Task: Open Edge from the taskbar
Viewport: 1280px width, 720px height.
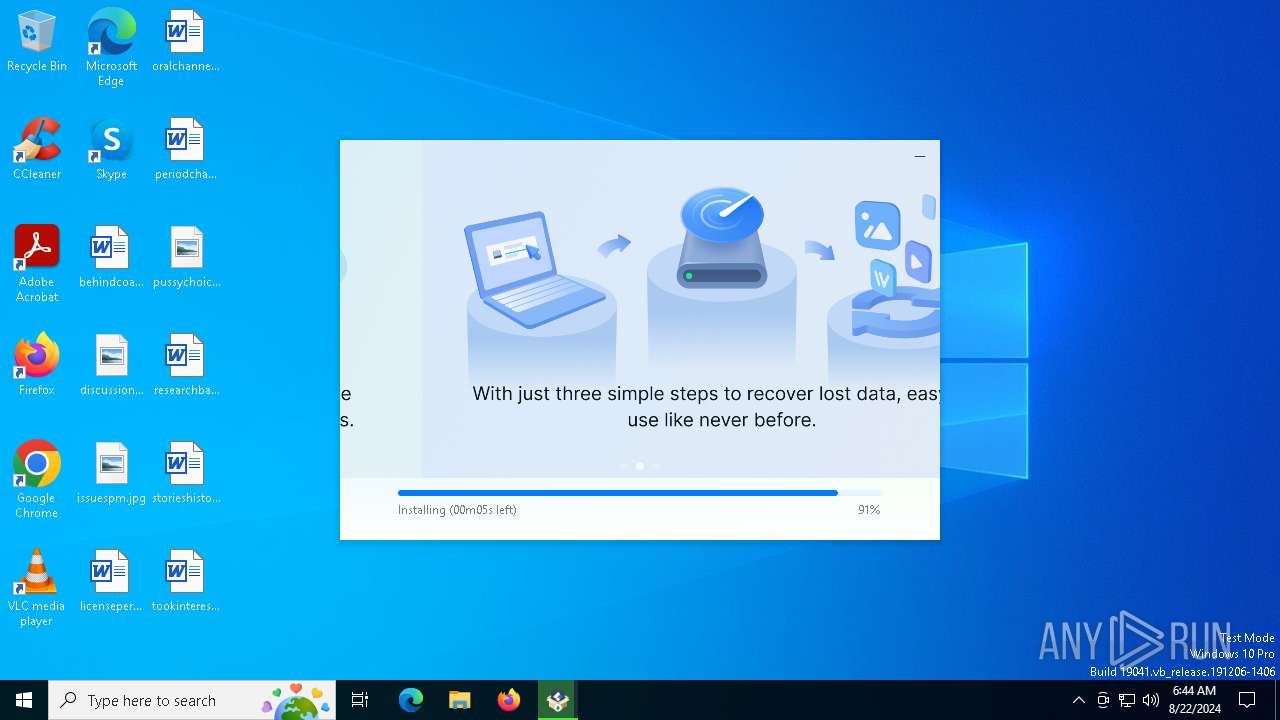Action: click(x=411, y=700)
